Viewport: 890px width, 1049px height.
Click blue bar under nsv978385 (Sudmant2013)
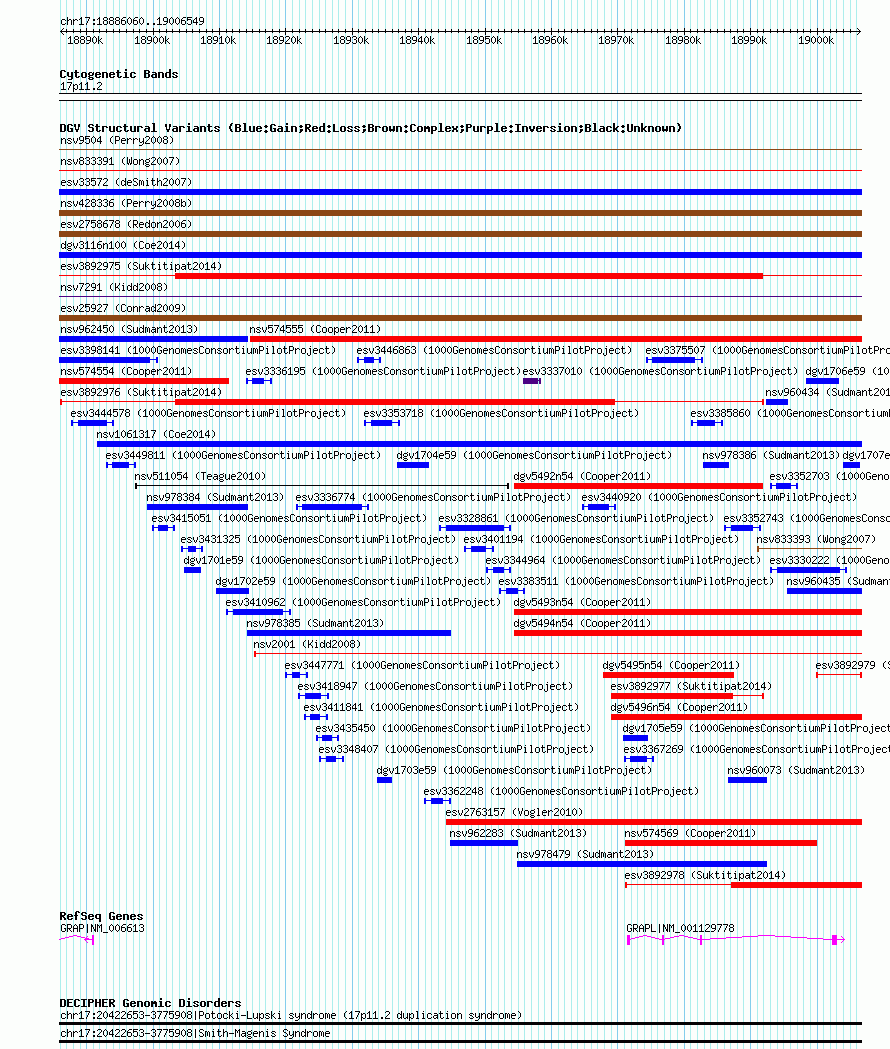(349, 633)
